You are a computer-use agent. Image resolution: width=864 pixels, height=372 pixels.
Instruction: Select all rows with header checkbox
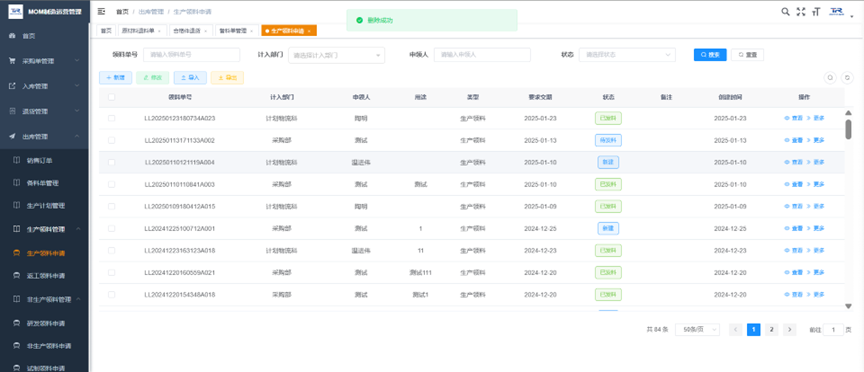click(x=112, y=97)
